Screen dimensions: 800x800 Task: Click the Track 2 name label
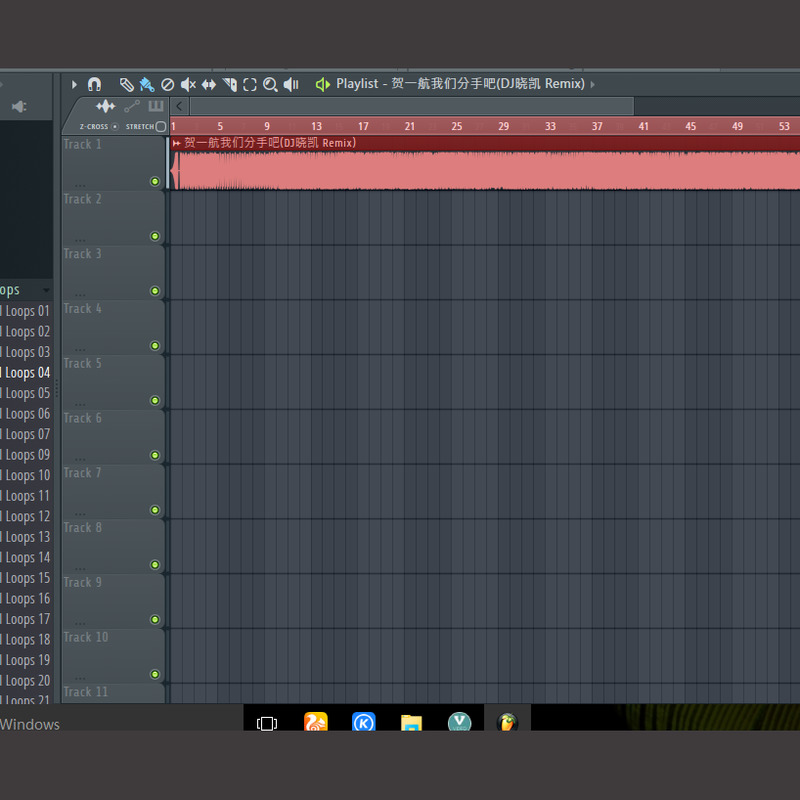point(83,199)
